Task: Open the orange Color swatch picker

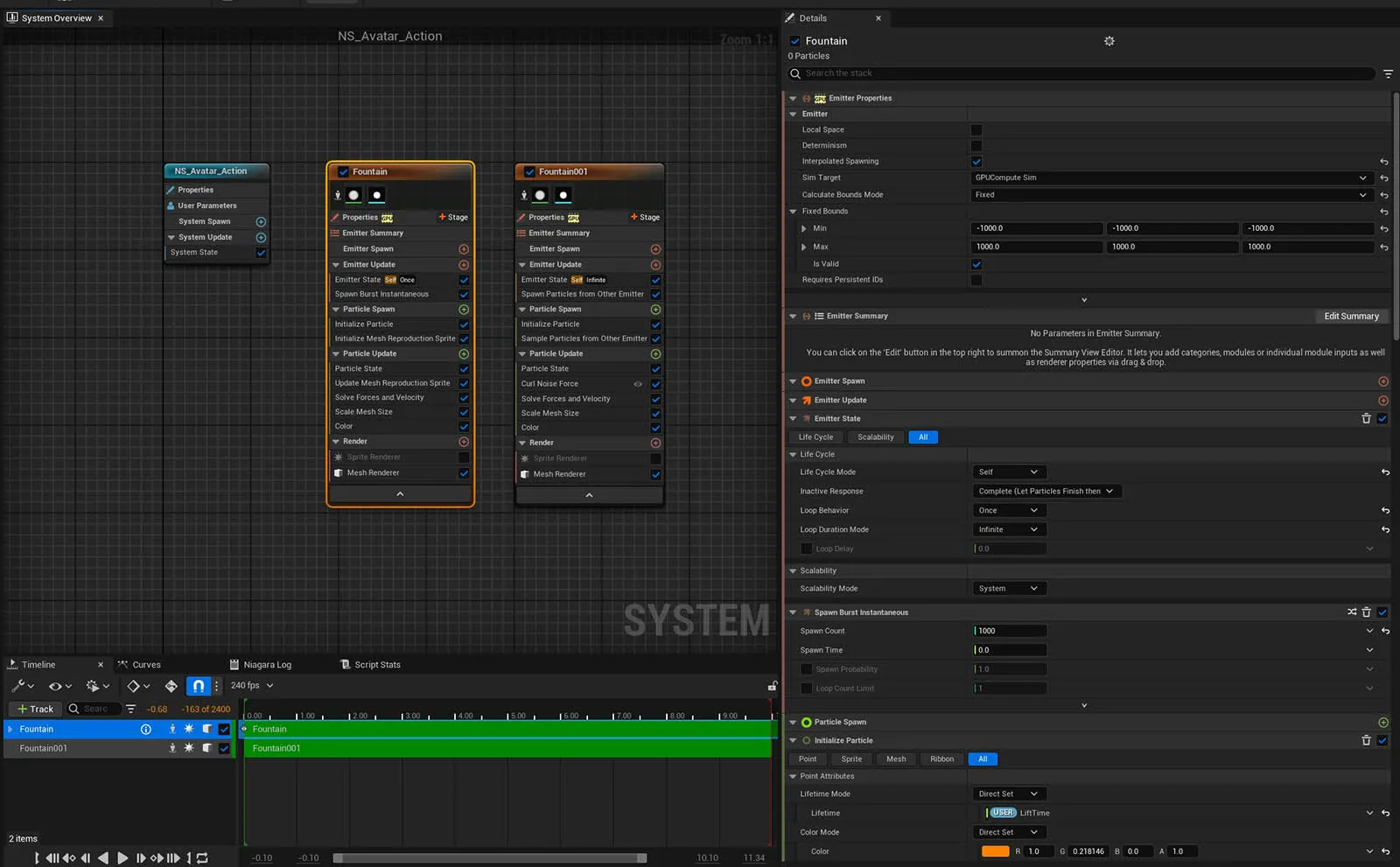Action: click(995, 852)
